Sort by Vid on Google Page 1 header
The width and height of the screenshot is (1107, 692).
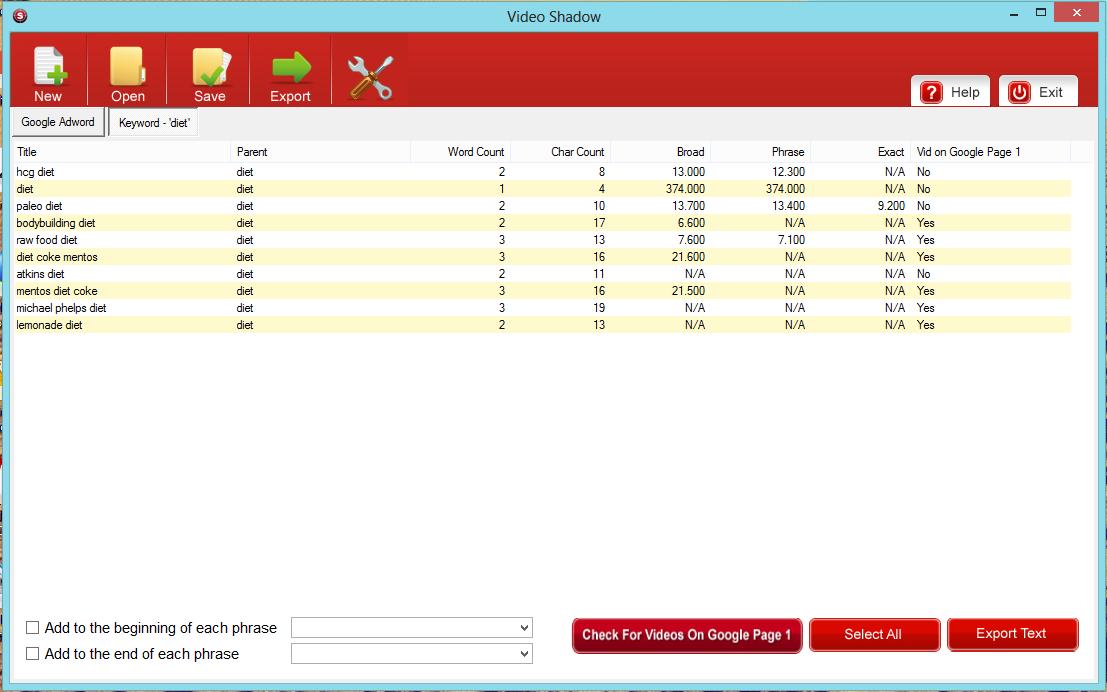[991, 152]
